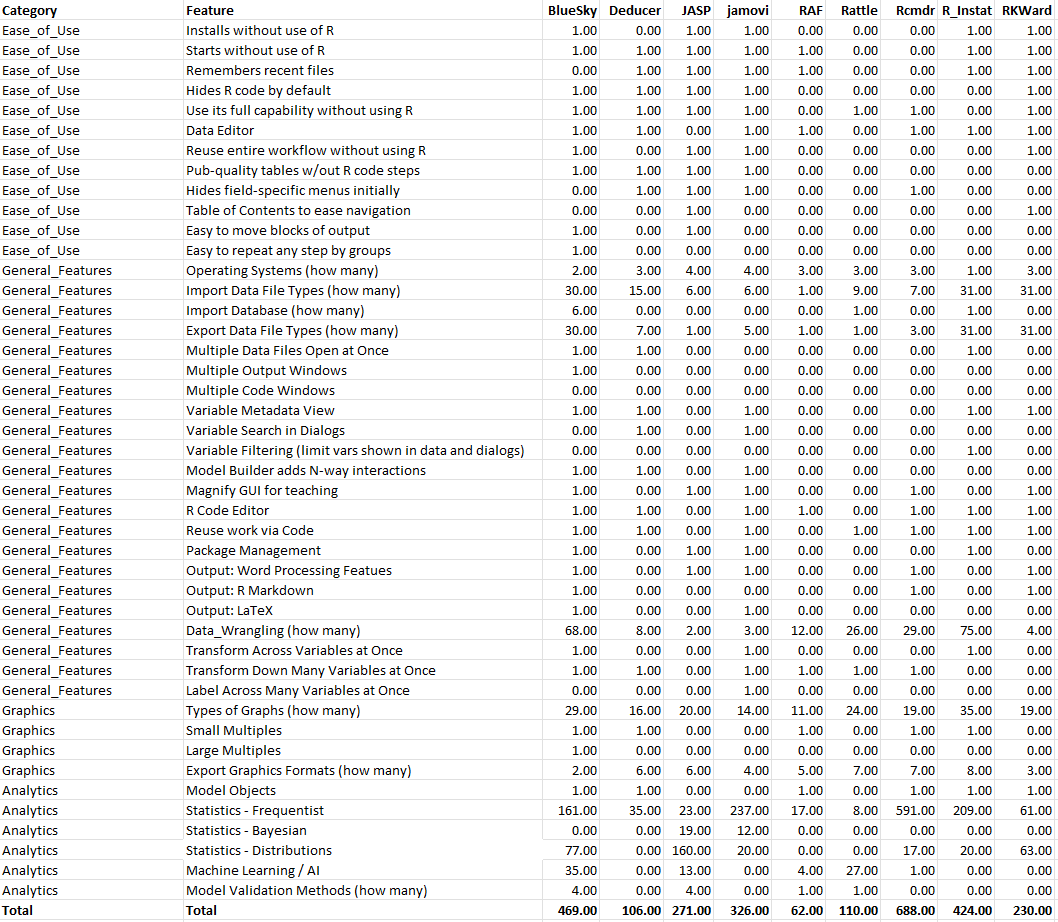The image size is (1058, 922).
Task: Select the 'Small Multiples' feature cell
Action: point(233,730)
